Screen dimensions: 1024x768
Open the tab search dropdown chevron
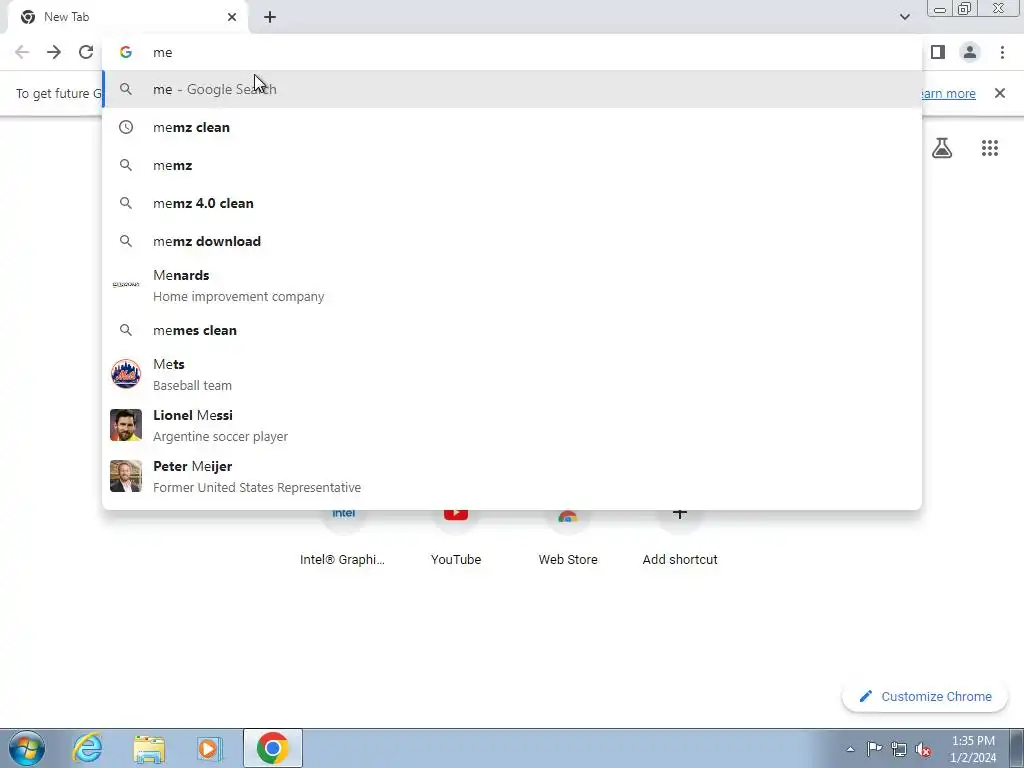coord(904,17)
